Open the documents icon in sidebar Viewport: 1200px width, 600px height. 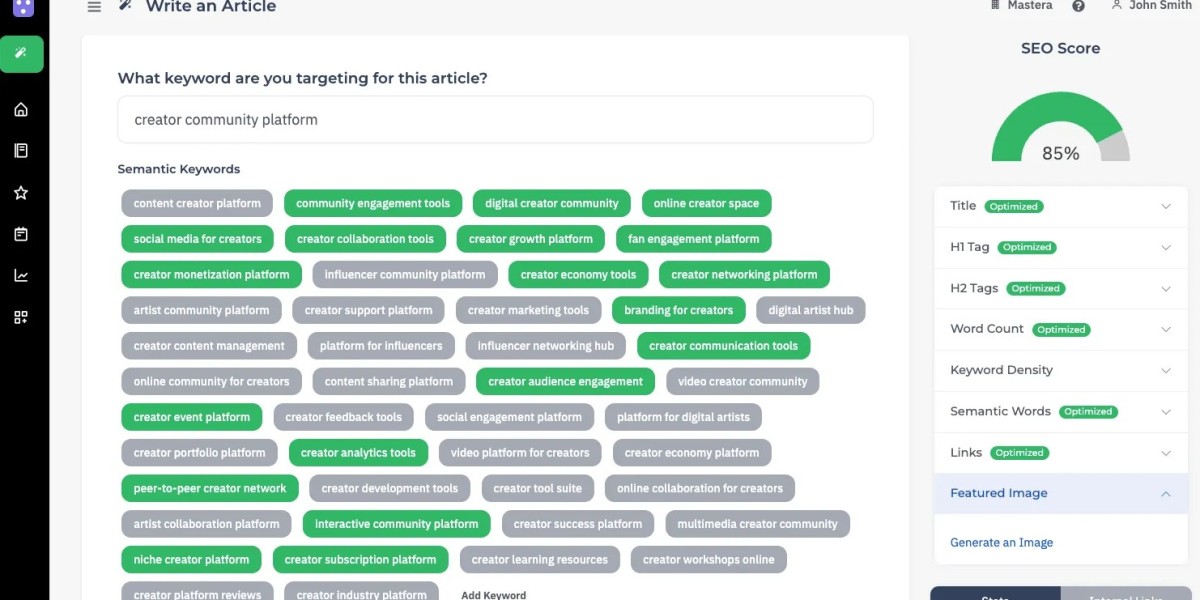click(21, 151)
